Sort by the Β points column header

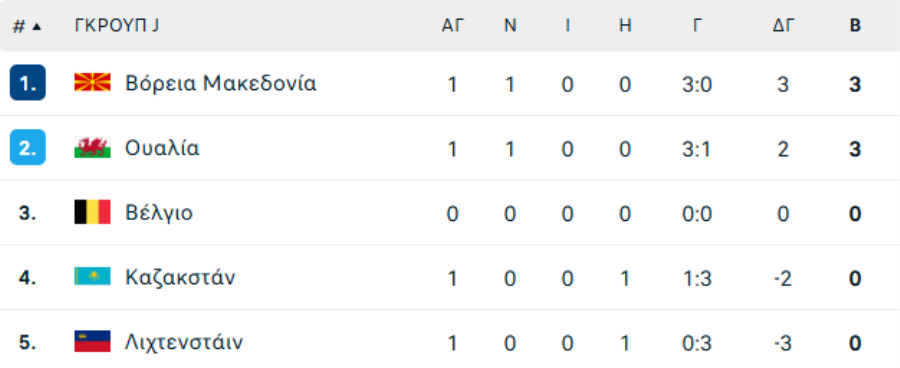(855, 26)
